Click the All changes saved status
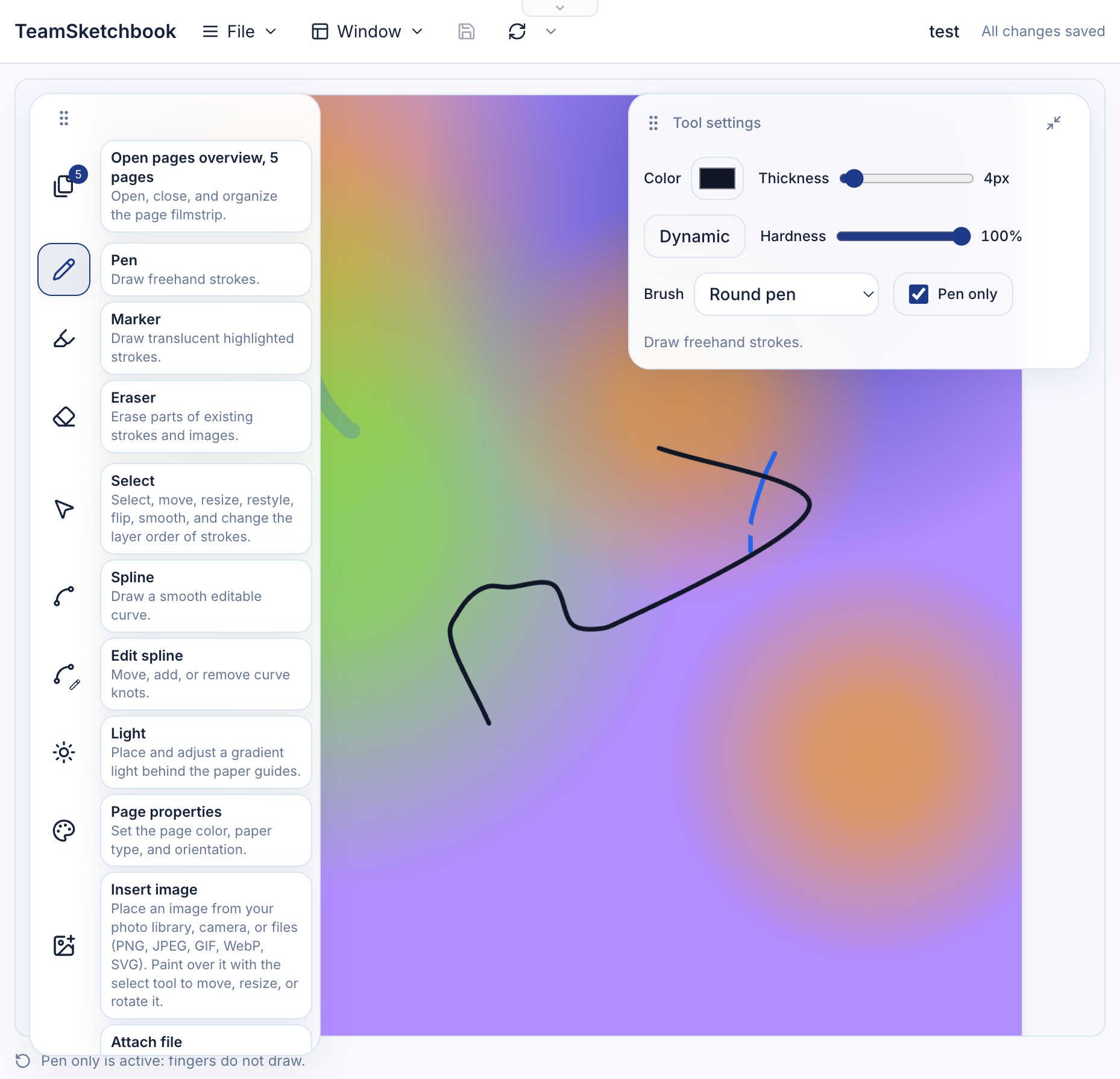 (1043, 31)
